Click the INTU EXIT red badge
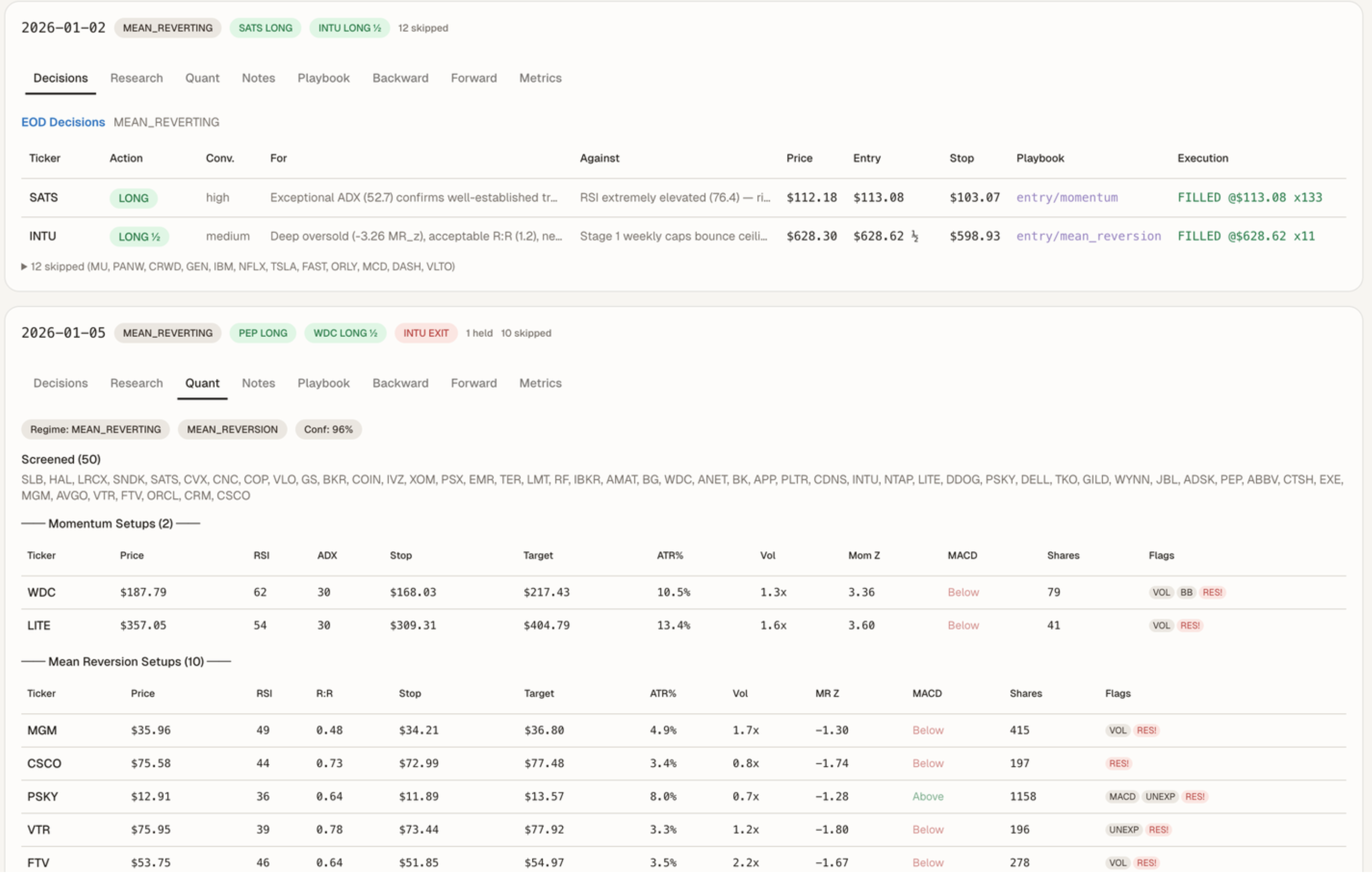 tap(426, 333)
